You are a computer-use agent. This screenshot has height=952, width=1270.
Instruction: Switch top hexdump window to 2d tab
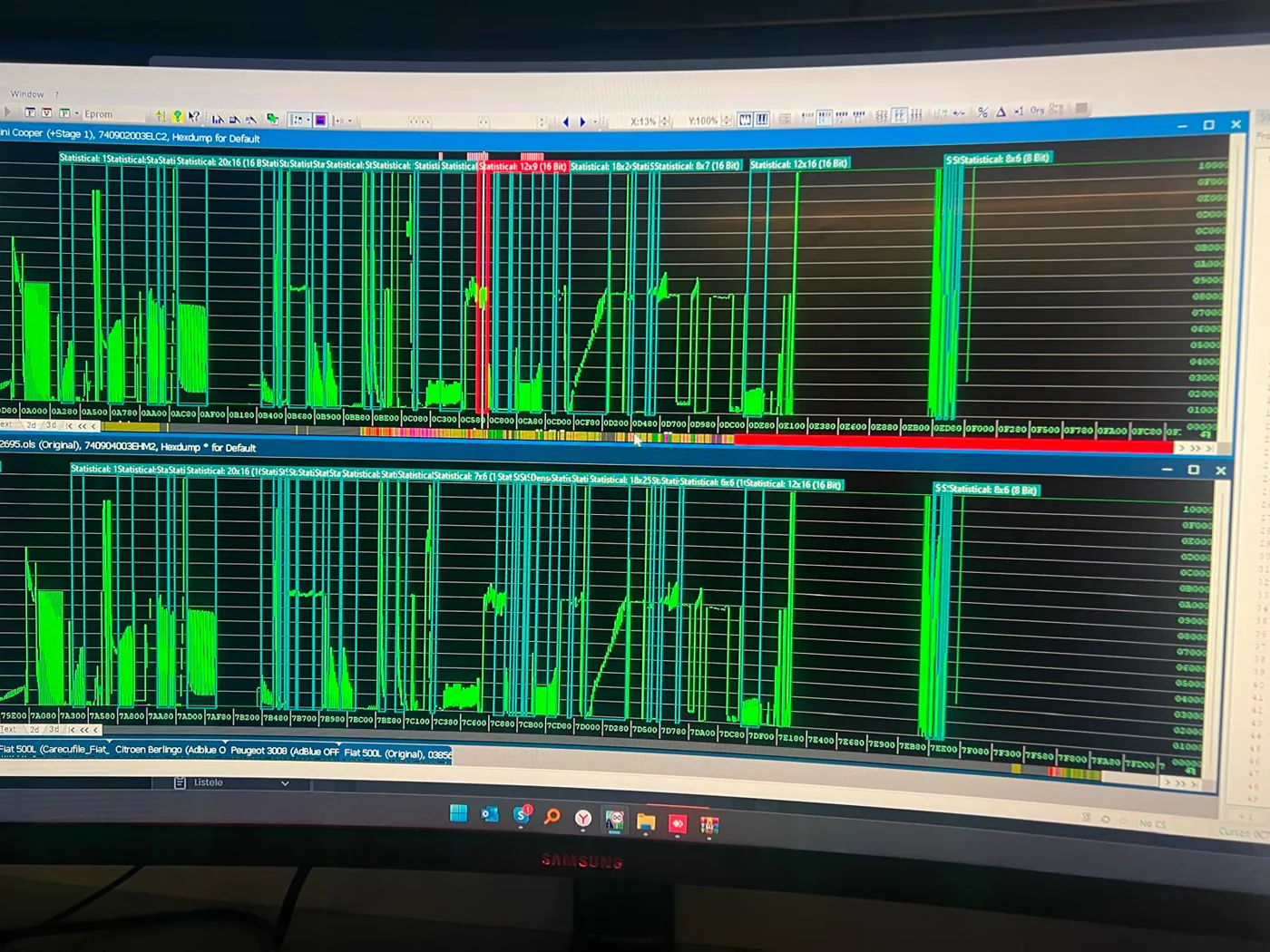click(x=32, y=425)
